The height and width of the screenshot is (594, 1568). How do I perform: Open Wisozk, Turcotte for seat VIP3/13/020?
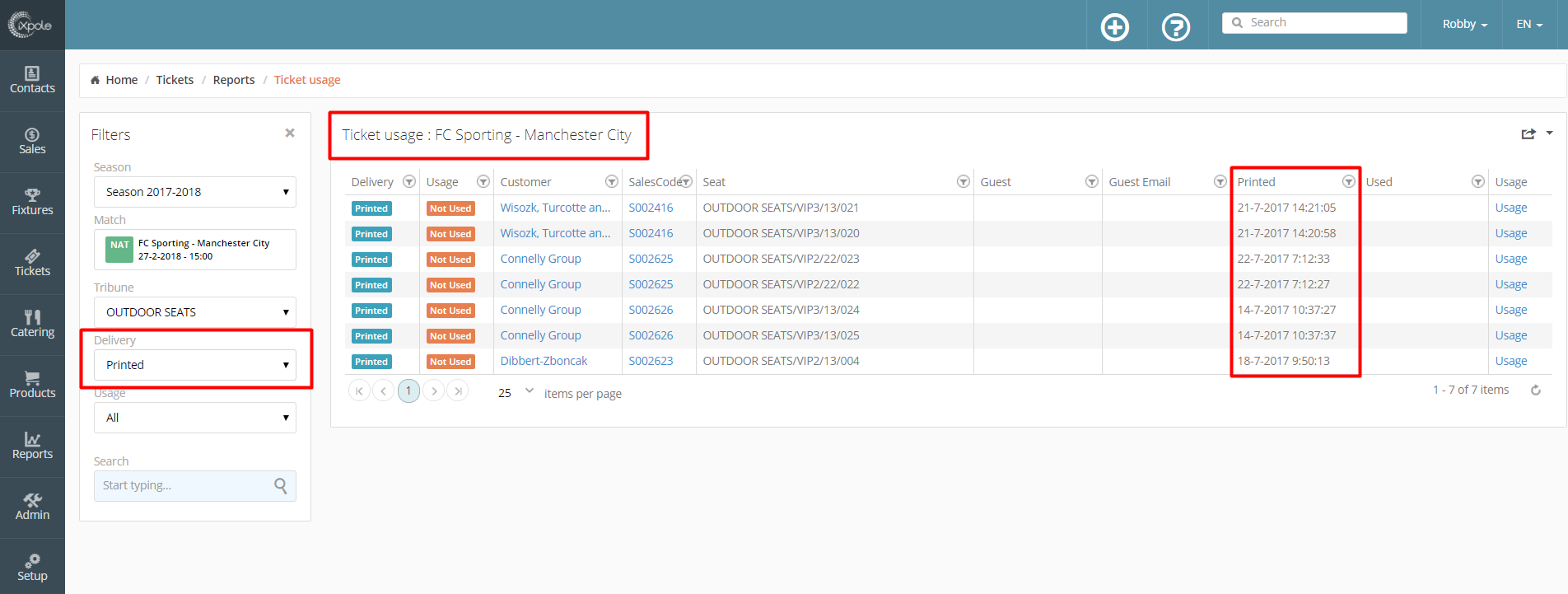(x=555, y=233)
